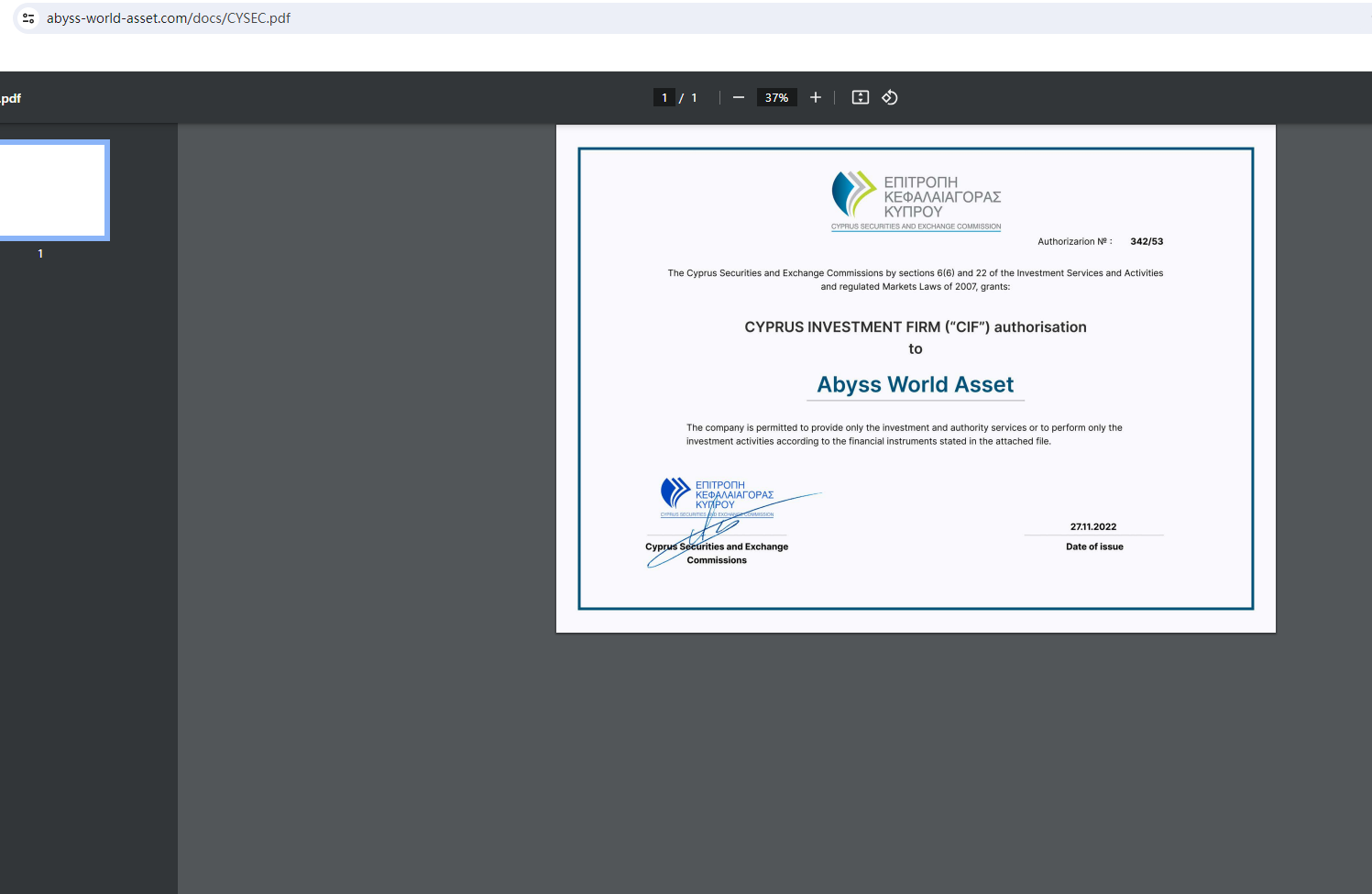This screenshot has width=1372, height=894.
Task: Click the blue signature stamp logo
Action: point(676,492)
